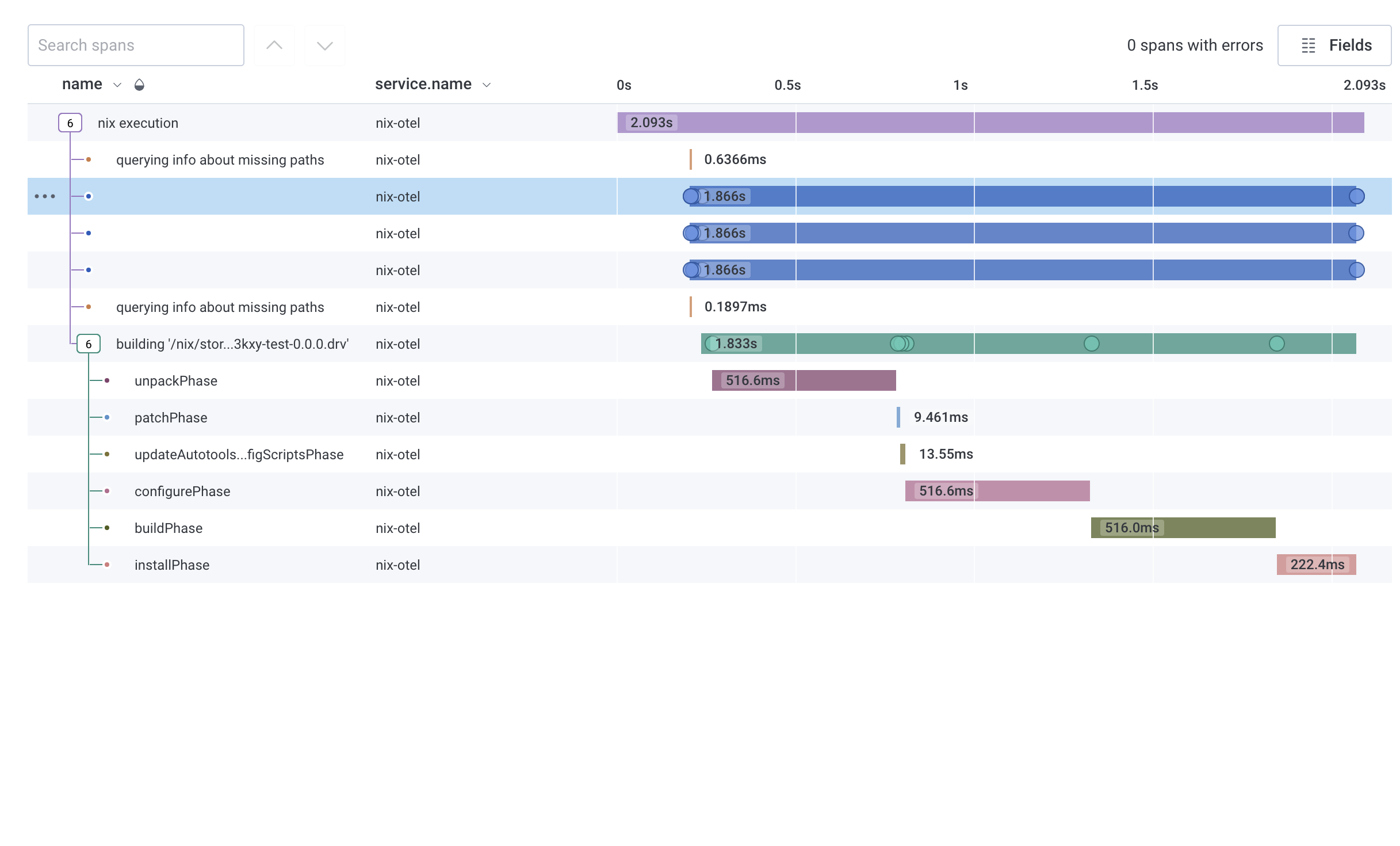The height and width of the screenshot is (846, 1400).
Task: Click the next search result down arrow
Action: click(x=325, y=45)
